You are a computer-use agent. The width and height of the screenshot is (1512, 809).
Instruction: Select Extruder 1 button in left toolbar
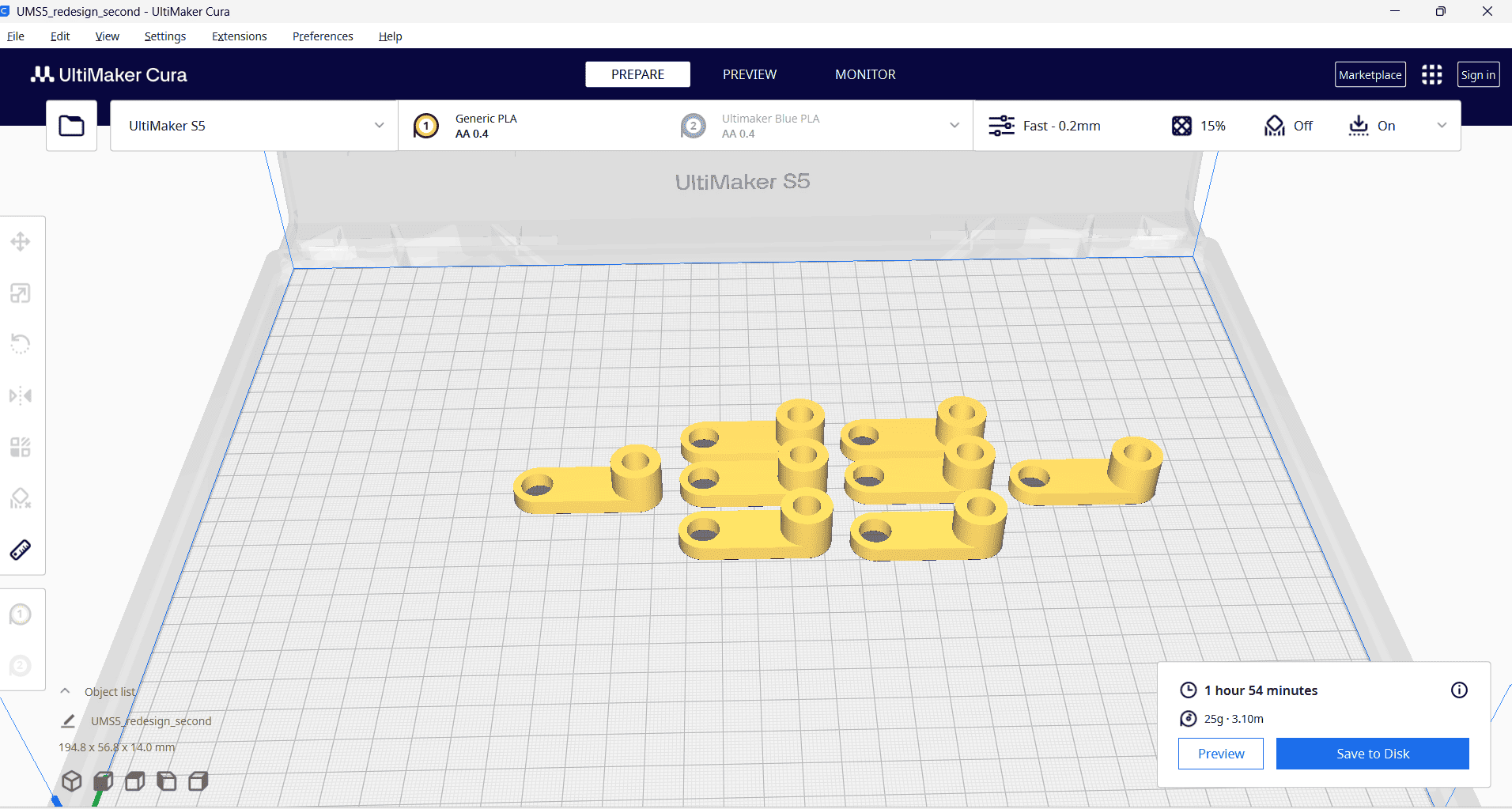coord(21,614)
